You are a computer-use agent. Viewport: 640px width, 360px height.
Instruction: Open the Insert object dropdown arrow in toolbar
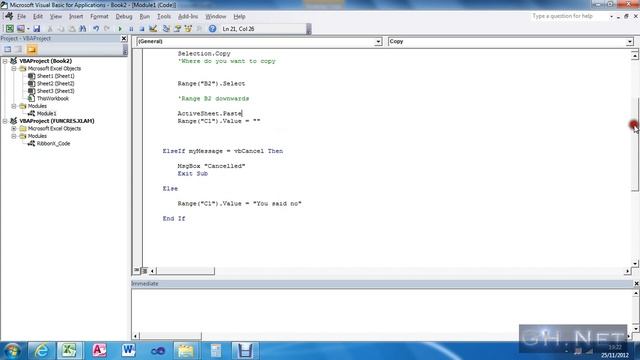point(28,29)
